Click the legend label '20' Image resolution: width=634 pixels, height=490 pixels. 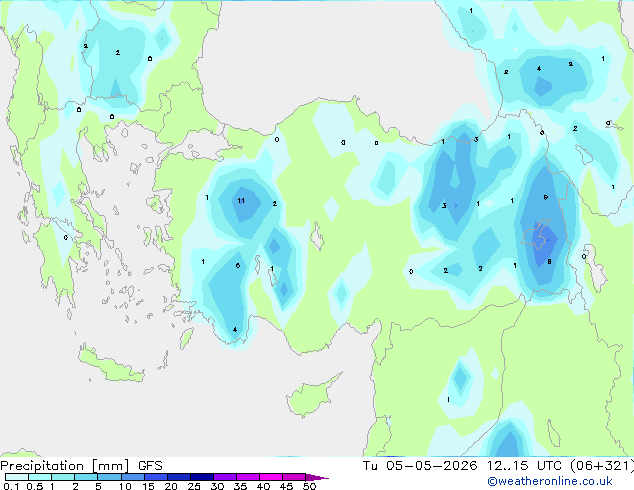tap(171, 486)
